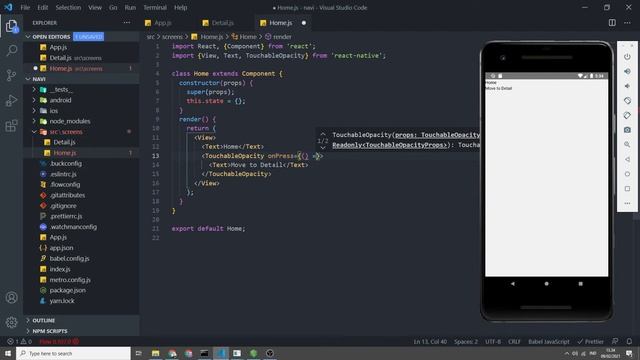
Task: Open the Search view in activity bar
Action: [11, 51]
